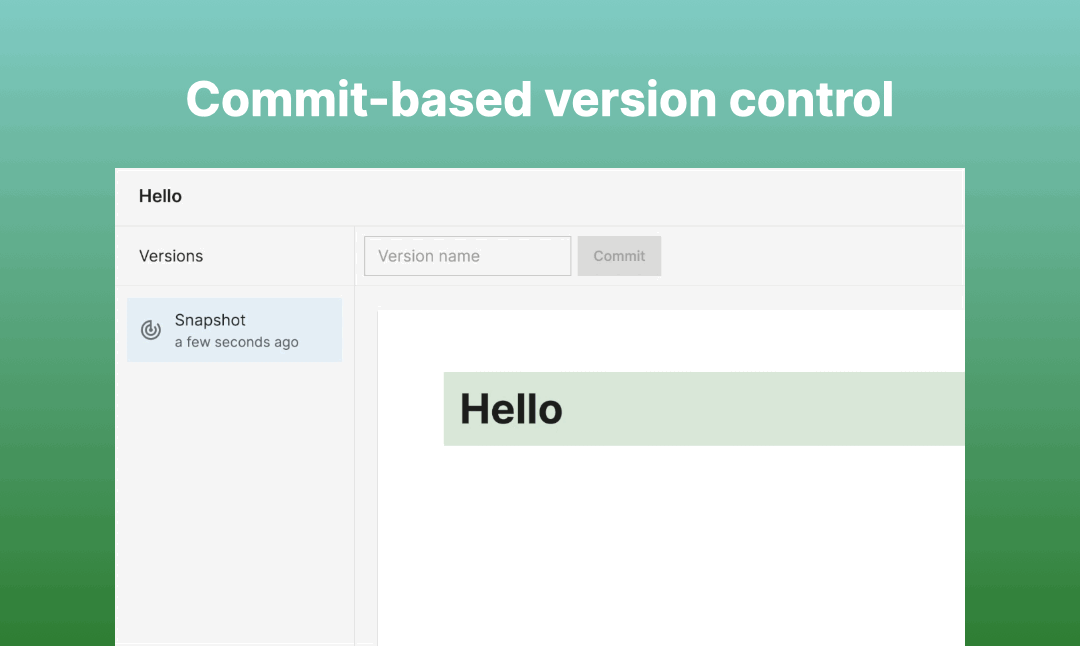This screenshot has height=646, width=1080.
Task: Click the word "Commit-based" in banner headline
Action: (359, 99)
